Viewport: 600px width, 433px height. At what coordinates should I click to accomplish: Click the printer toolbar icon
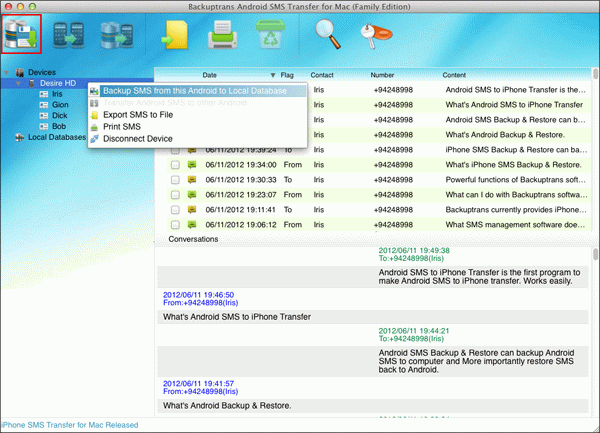(222, 35)
